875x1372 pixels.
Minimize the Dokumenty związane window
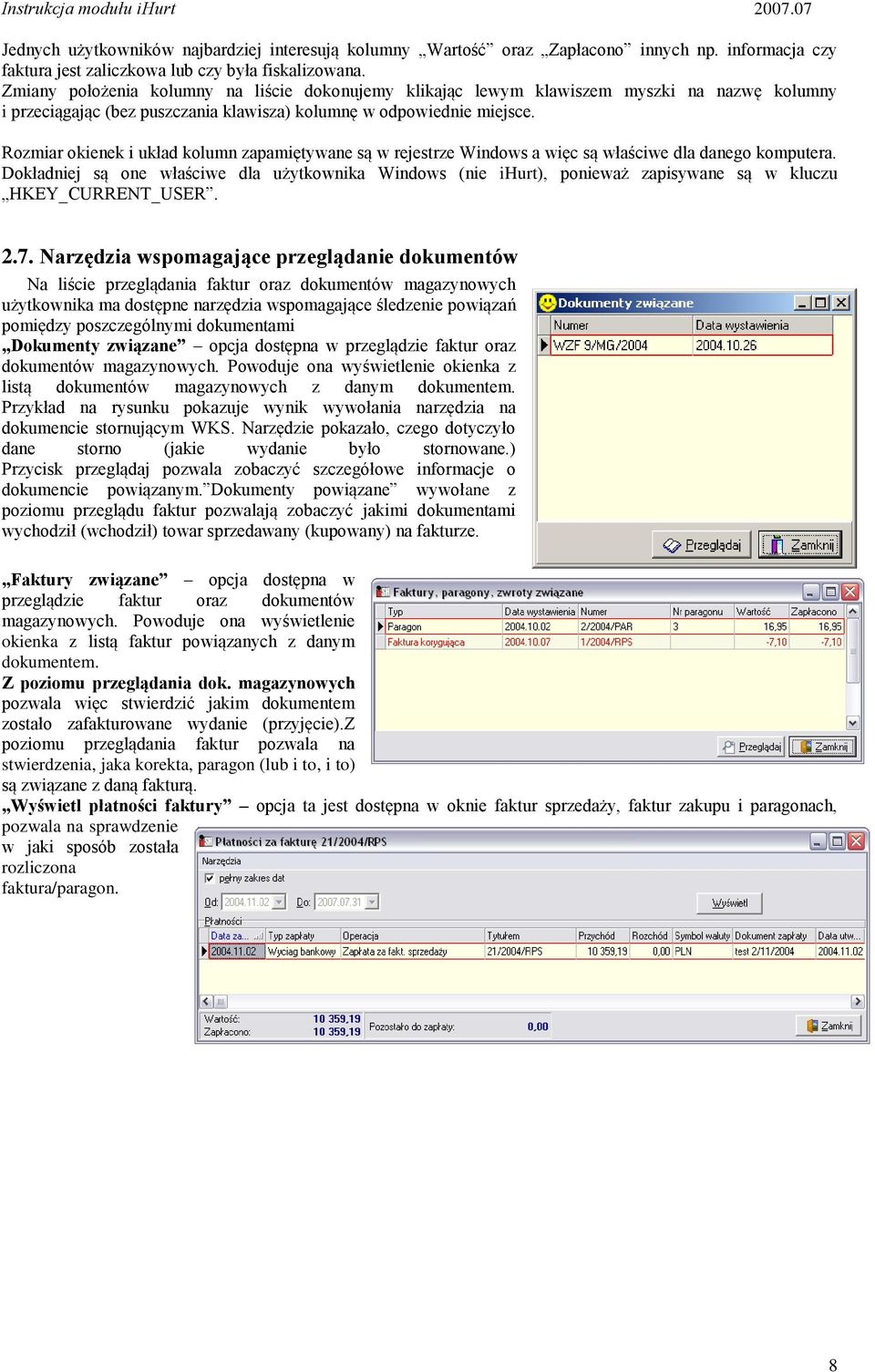click(803, 303)
